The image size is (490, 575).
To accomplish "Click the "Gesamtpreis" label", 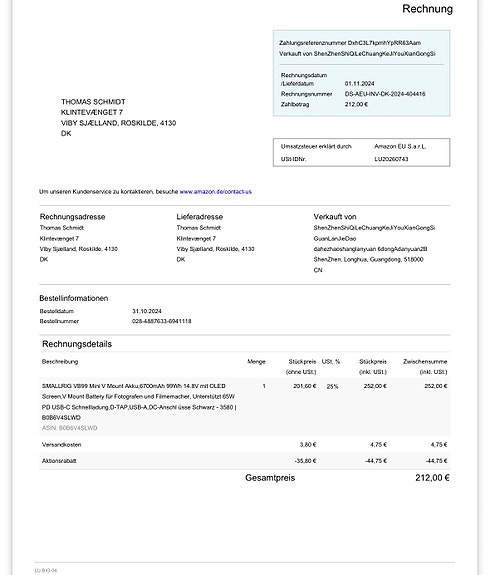I will [x=270, y=478].
